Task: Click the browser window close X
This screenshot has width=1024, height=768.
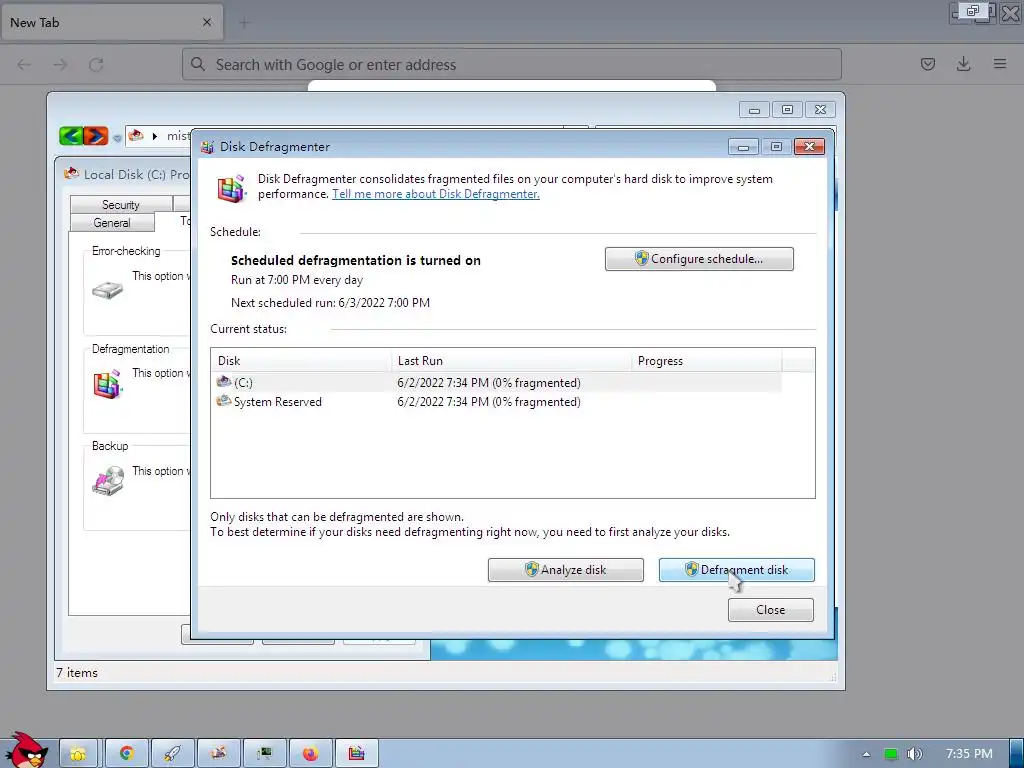Action: point(1010,13)
